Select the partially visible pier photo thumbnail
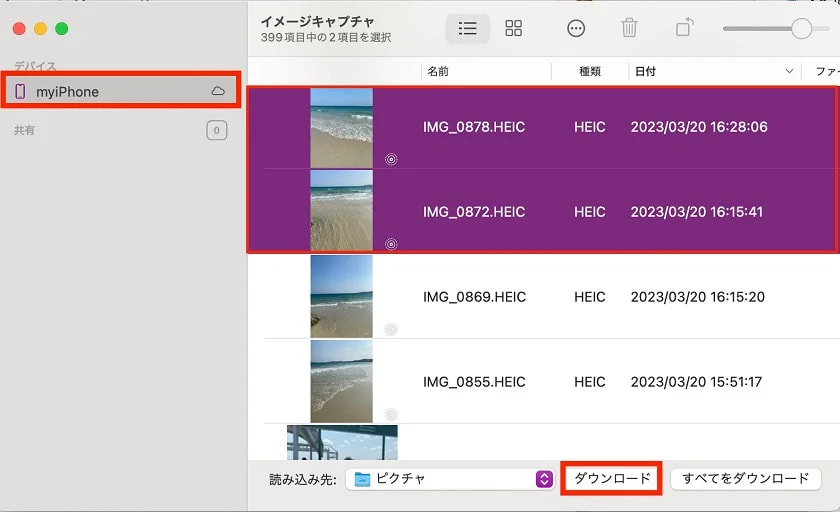 coord(342,442)
